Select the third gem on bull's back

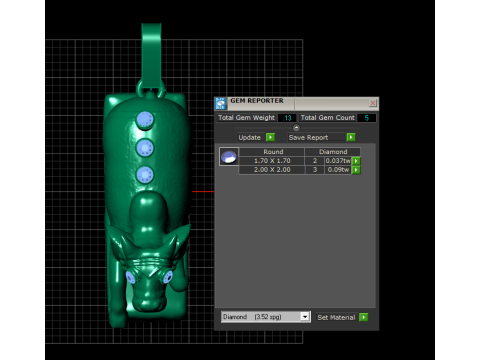pos(145,174)
